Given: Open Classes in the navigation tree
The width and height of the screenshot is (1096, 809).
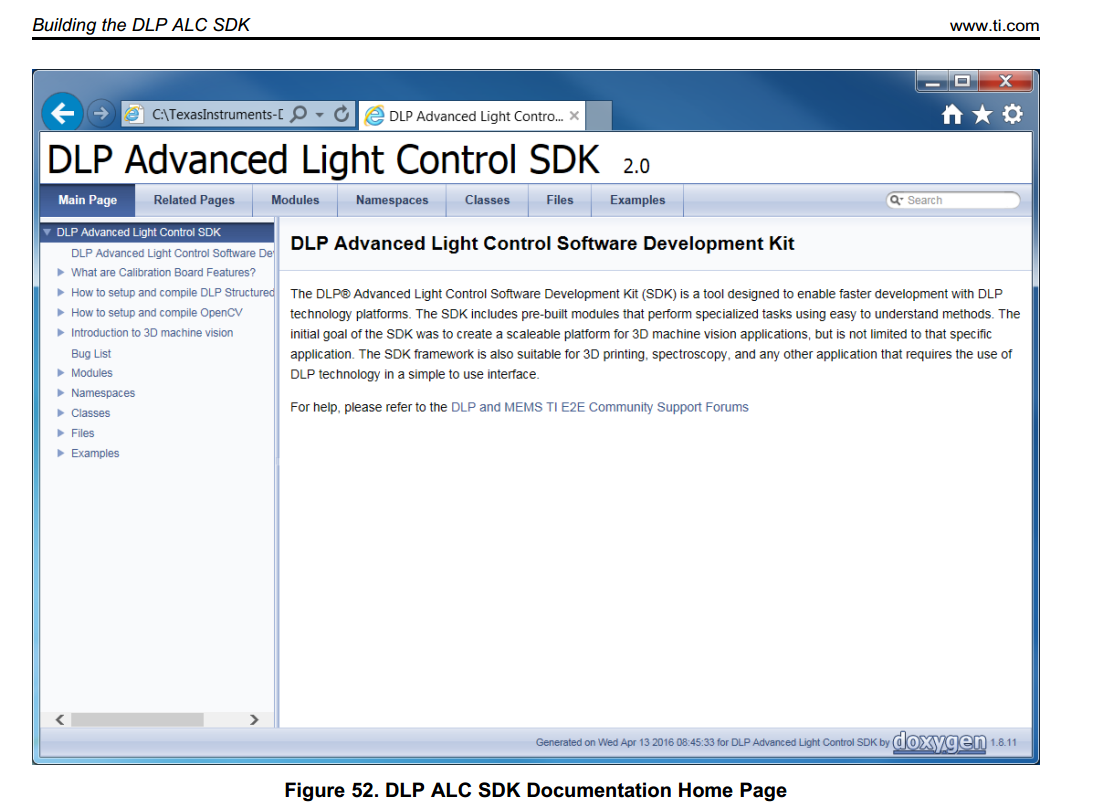Looking at the screenshot, I should (90, 413).
